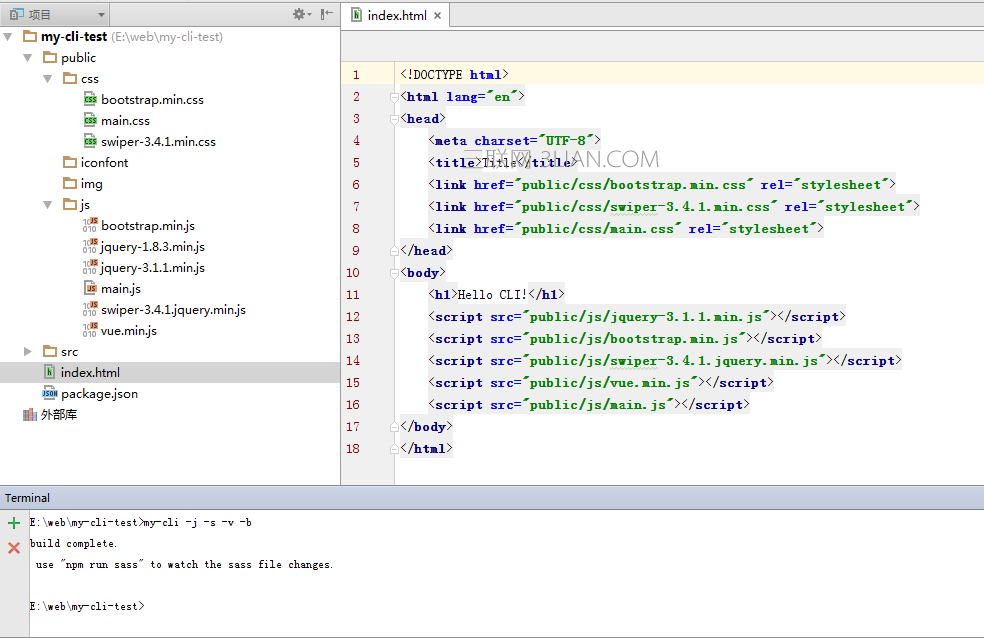
Task: Close the terminal session with red X
Action: tap(13, 547)
